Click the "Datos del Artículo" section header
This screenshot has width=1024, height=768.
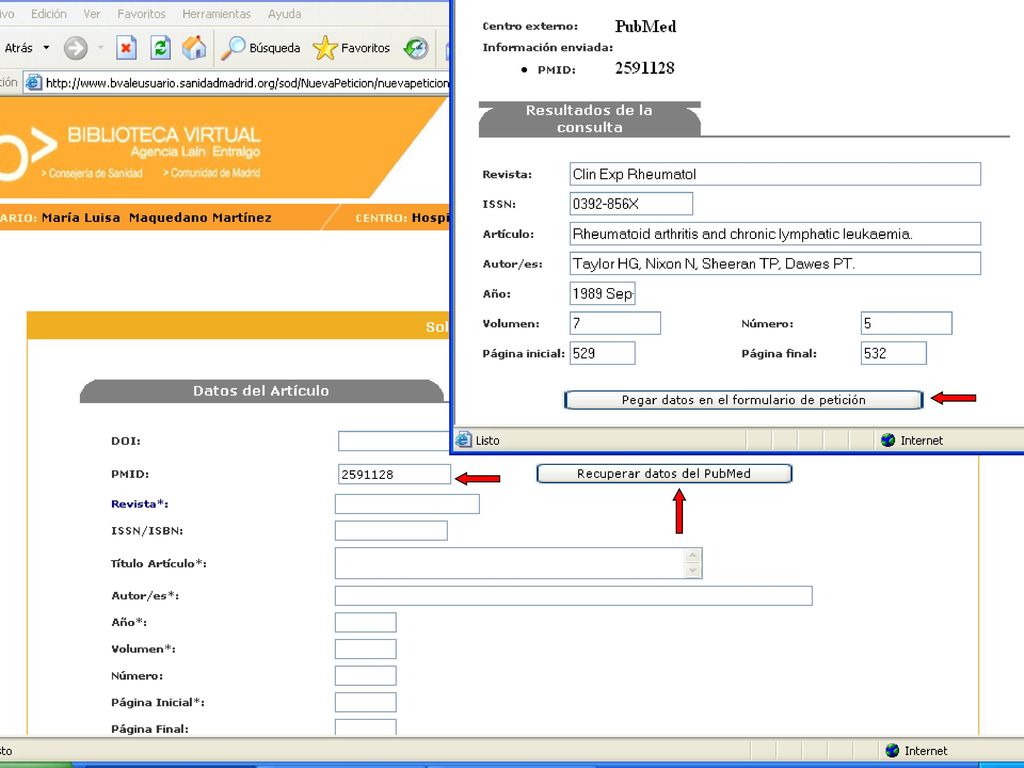pos(261,391)
